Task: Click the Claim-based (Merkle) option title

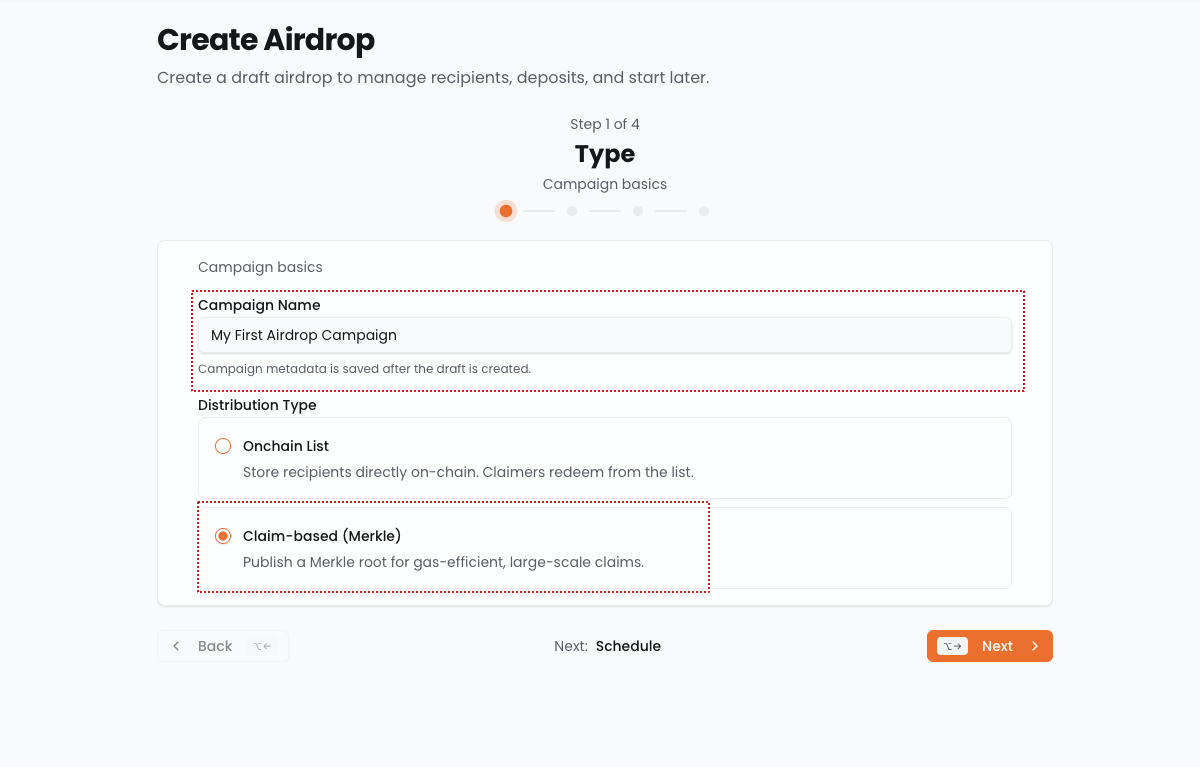Action: (x=322, y=536)
